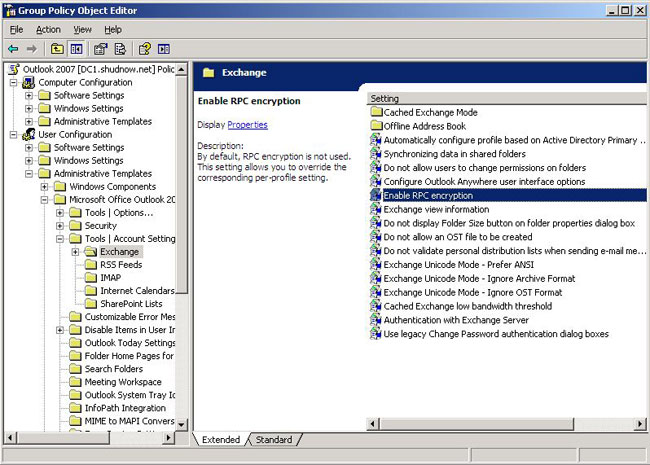Expand the Security folder in tree
The image size is (650, 465).
(62, 226)
